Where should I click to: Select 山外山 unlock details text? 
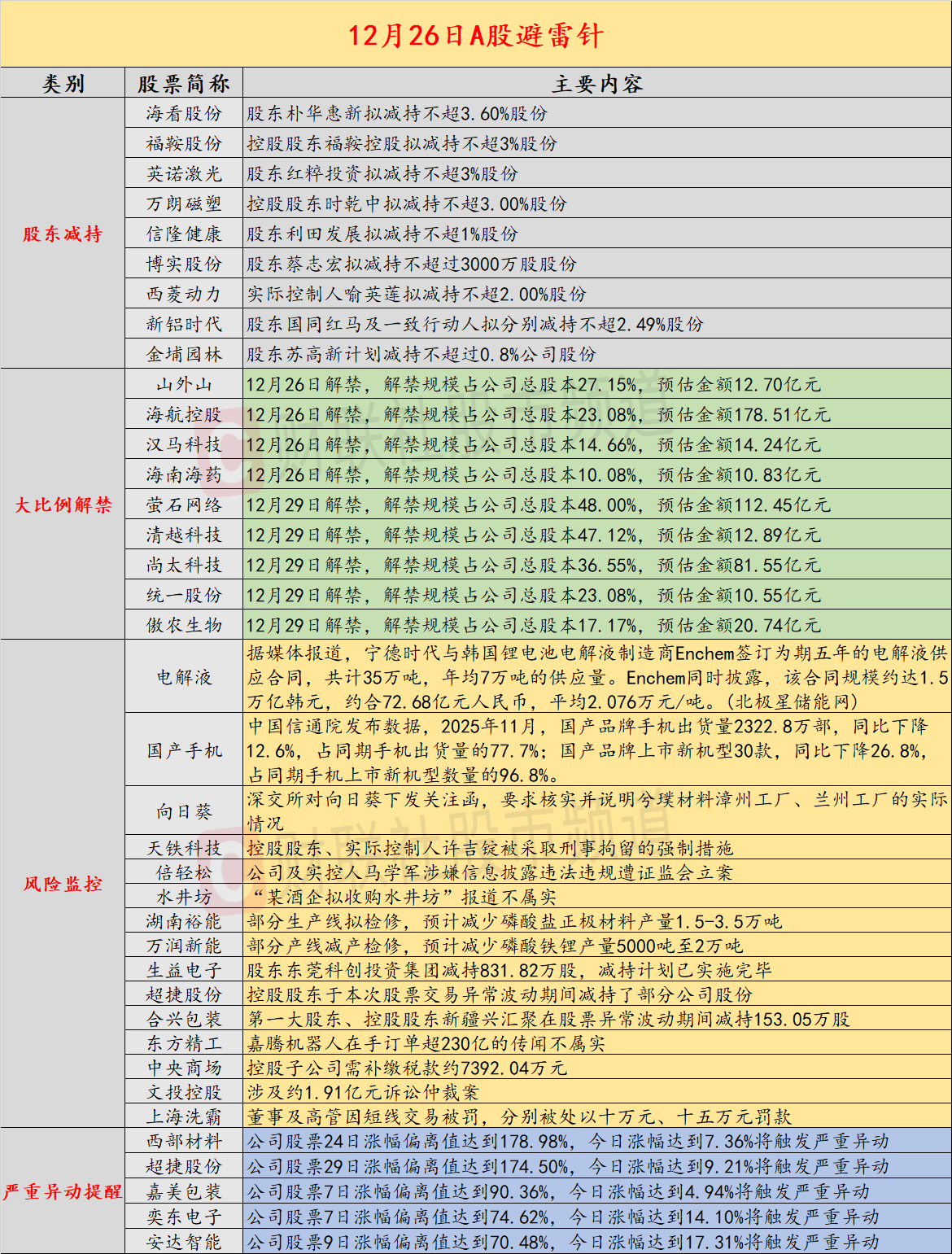[533, 385]
